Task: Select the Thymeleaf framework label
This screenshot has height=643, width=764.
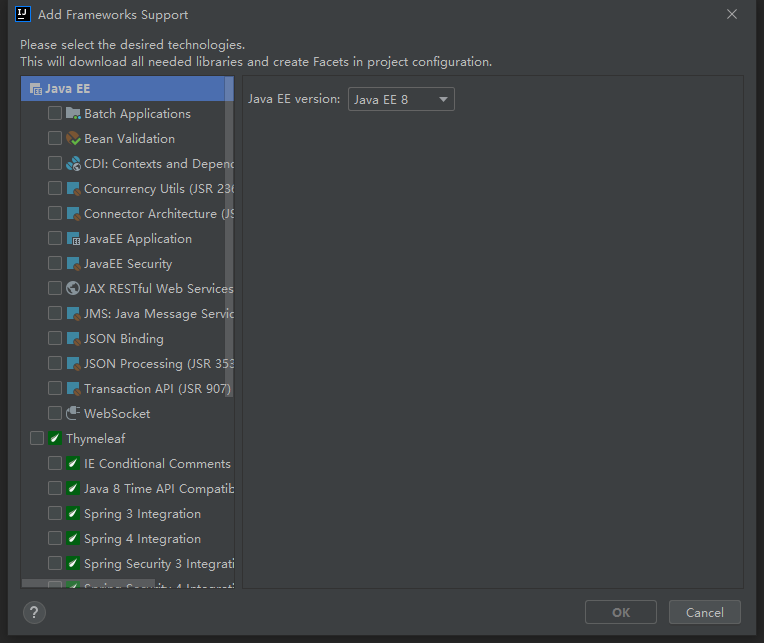Action: click(x=96, y=439)
